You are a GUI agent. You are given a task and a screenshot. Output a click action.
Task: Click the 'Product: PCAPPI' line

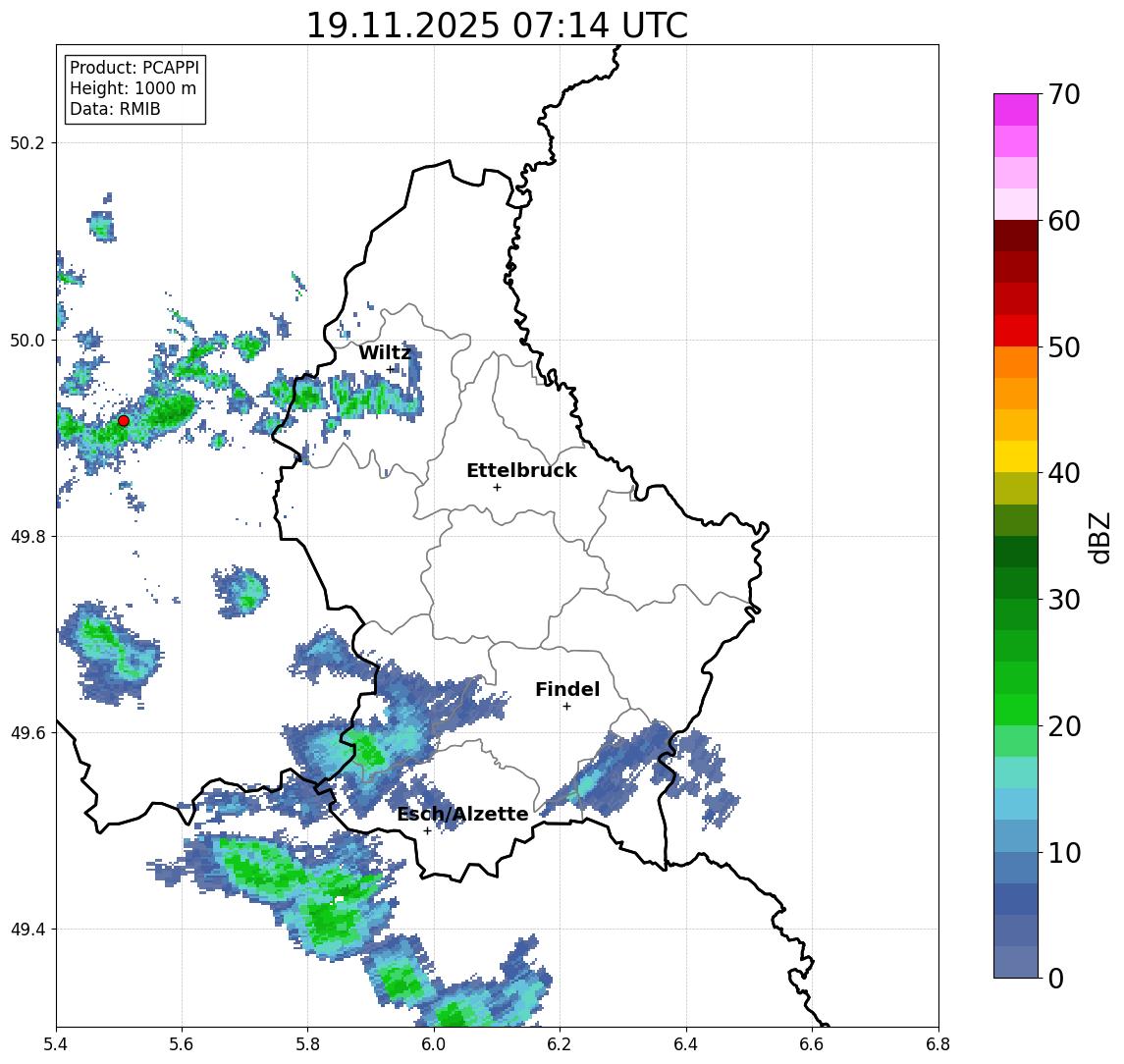tap(134, 68)
